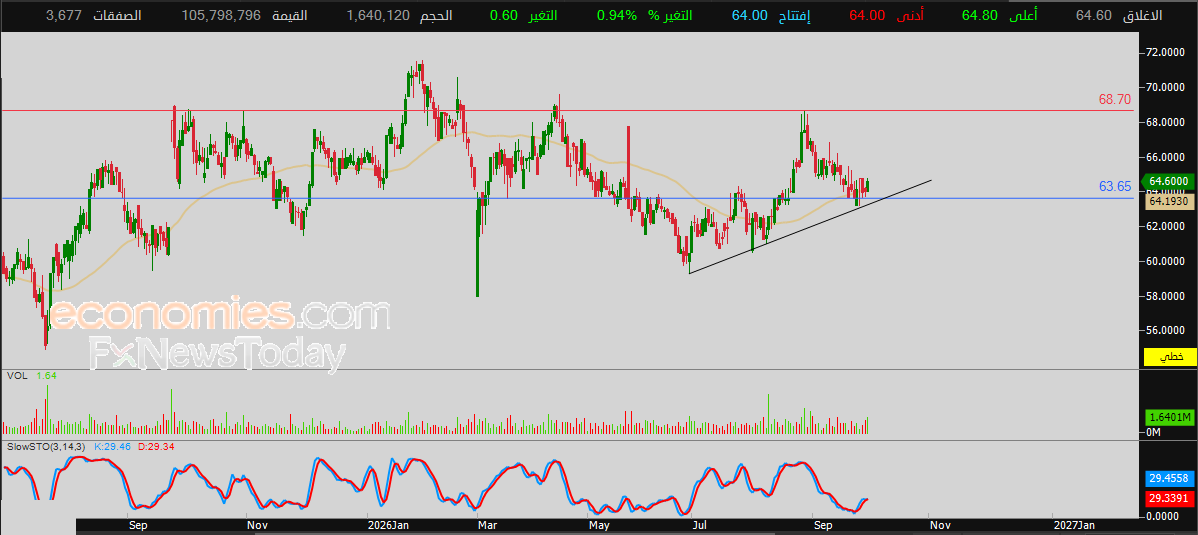Click the green 1.6401M volume tag
Viewport: 1198px width, 535px height.
(1169, 417)
